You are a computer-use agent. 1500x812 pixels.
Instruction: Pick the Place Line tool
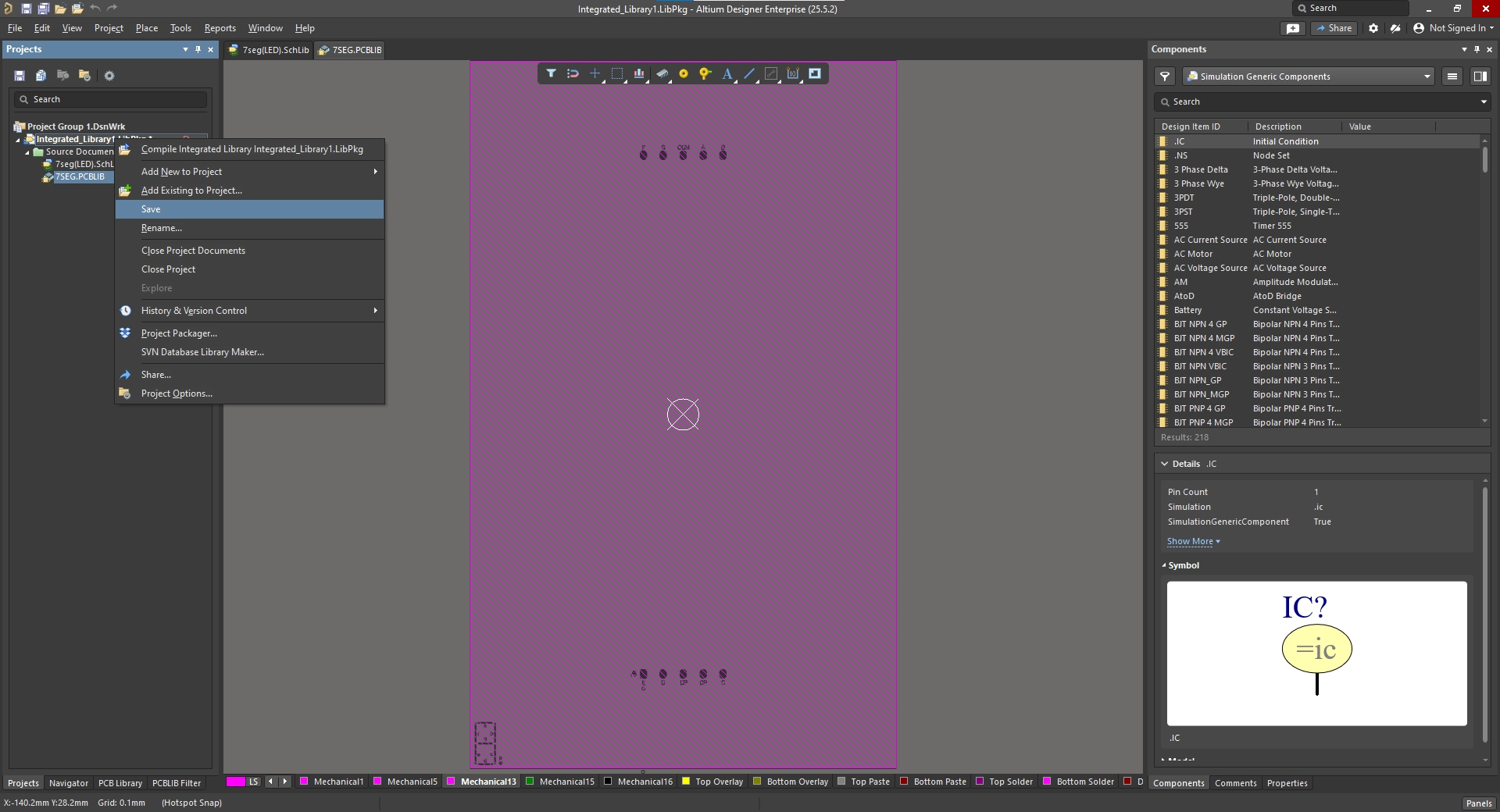coord(749,73)
